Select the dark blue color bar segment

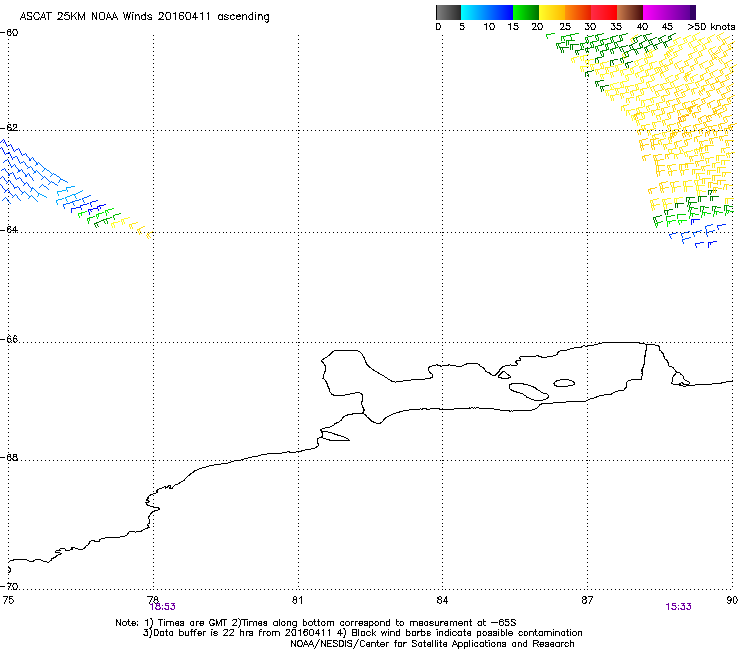(x=500, y=12)
